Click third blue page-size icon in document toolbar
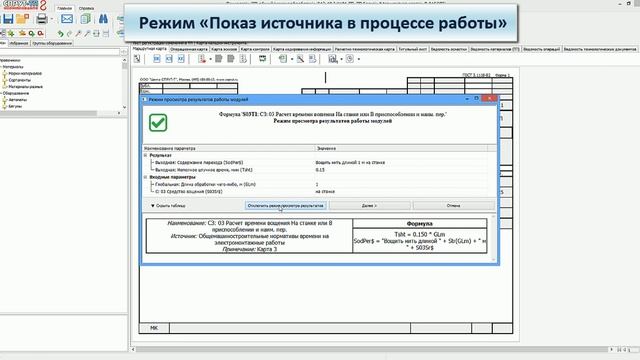This screenshot has height=360, width=640. 181,59
